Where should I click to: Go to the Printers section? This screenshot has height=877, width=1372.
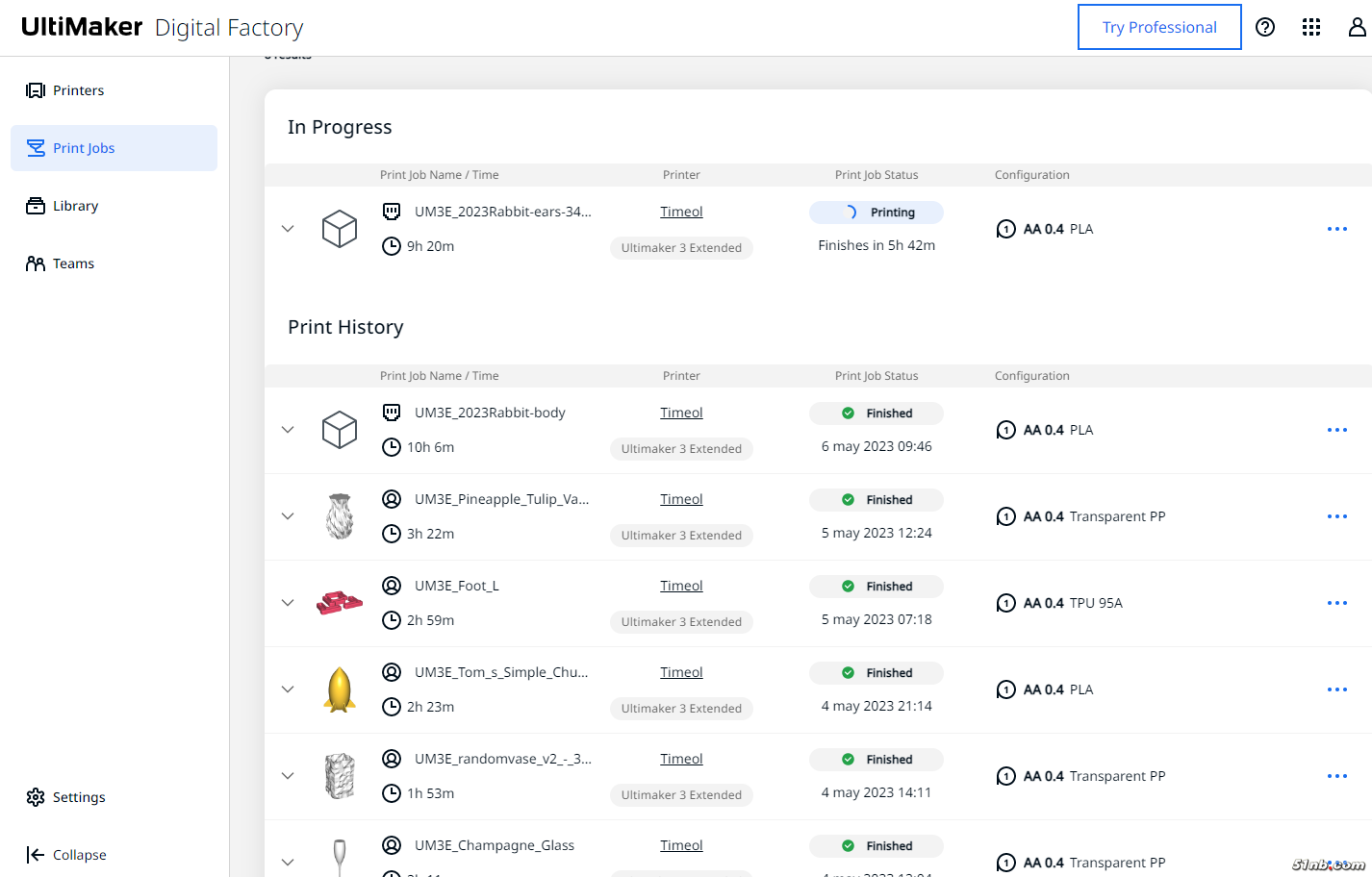[65, 90]
